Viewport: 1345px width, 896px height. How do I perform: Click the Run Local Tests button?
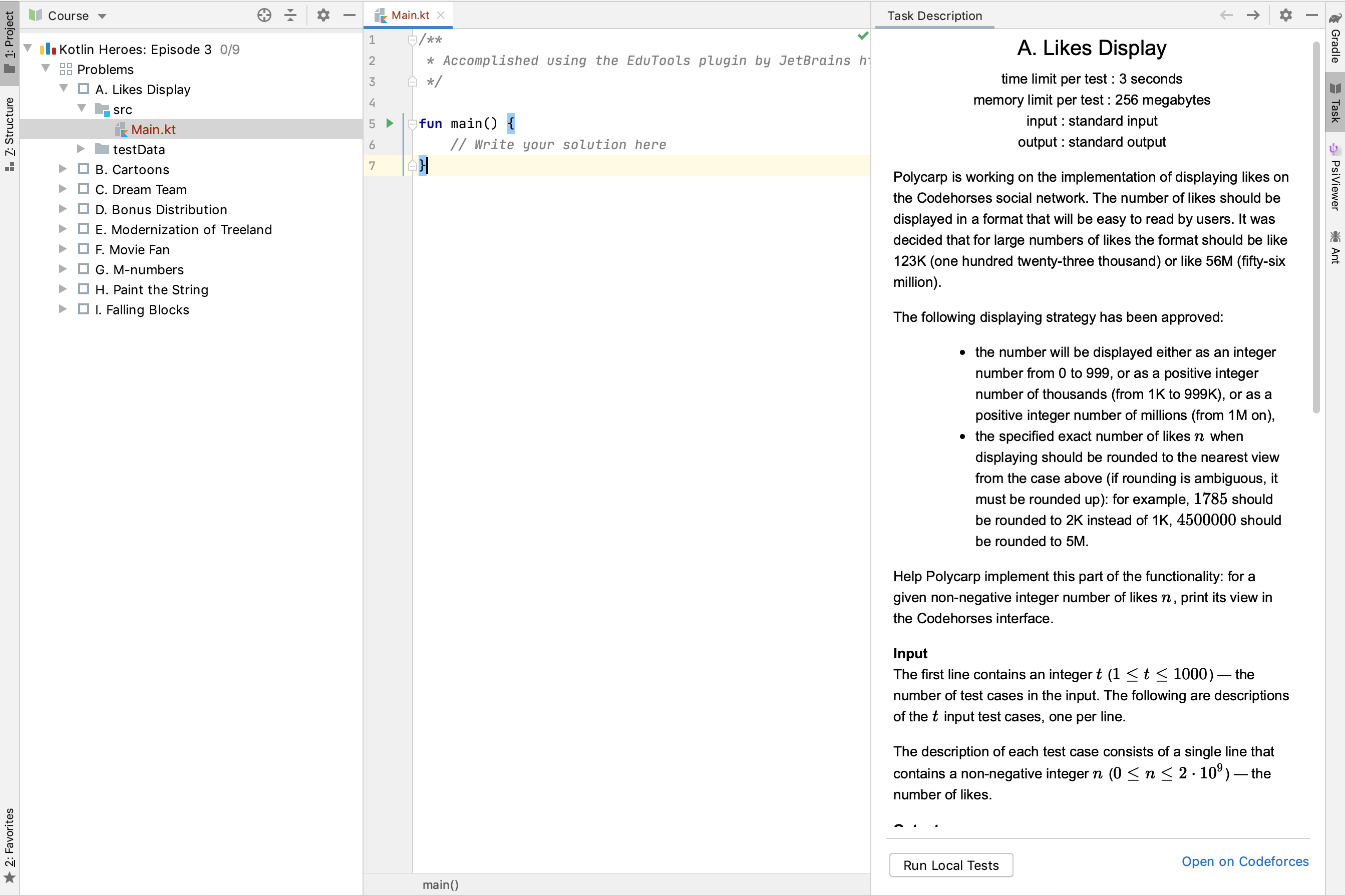pos(950,865)
